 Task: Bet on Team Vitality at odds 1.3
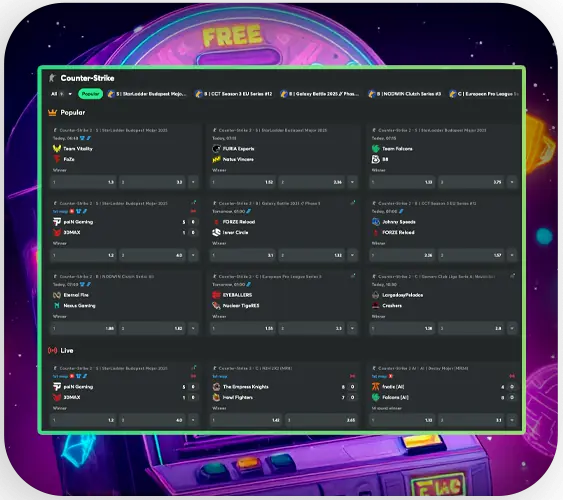pyautogui.click(x=83, y=182)
